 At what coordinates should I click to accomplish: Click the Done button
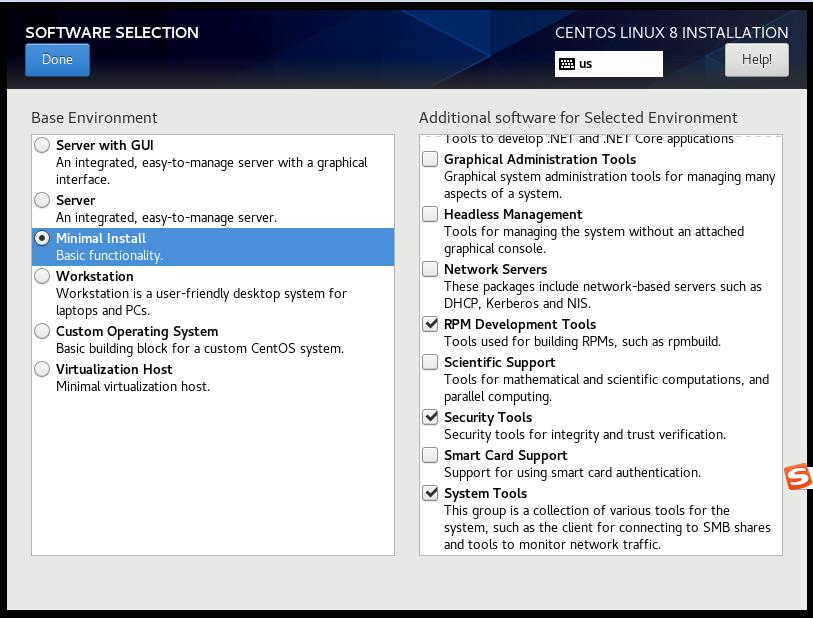[57, 60]
